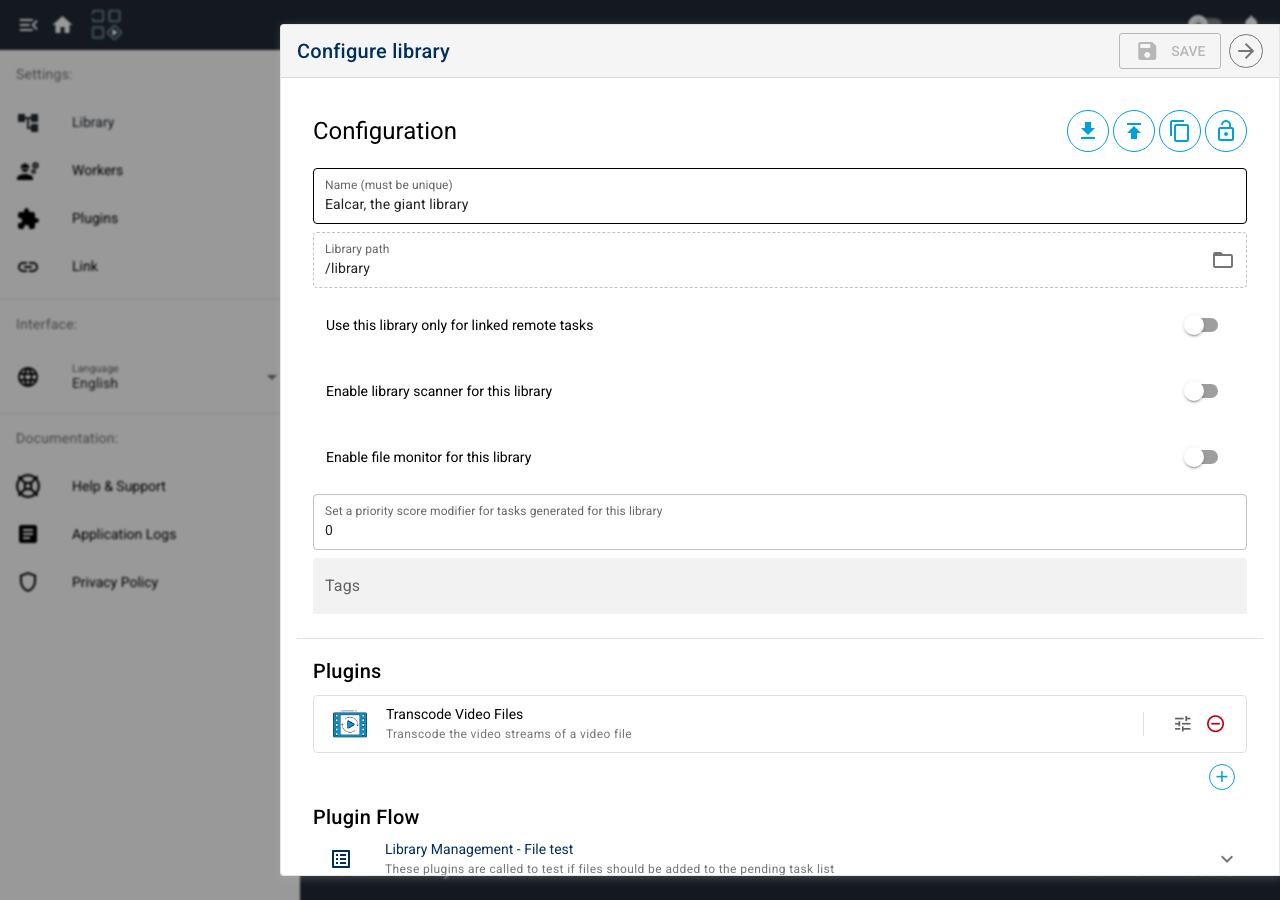Open Library settings in the sidebar

tap(140, 122)
